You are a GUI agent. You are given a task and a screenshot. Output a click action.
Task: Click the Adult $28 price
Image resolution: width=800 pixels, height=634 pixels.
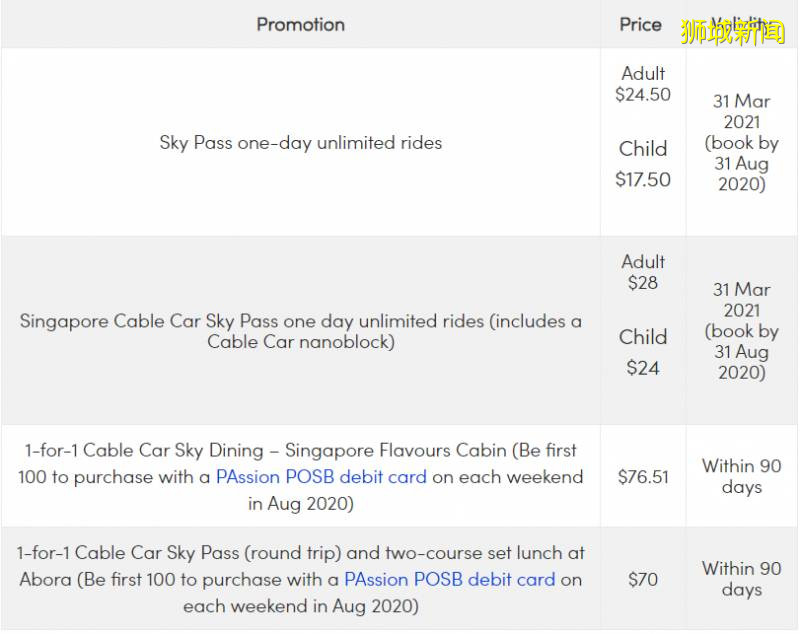[x=643, y=272]
